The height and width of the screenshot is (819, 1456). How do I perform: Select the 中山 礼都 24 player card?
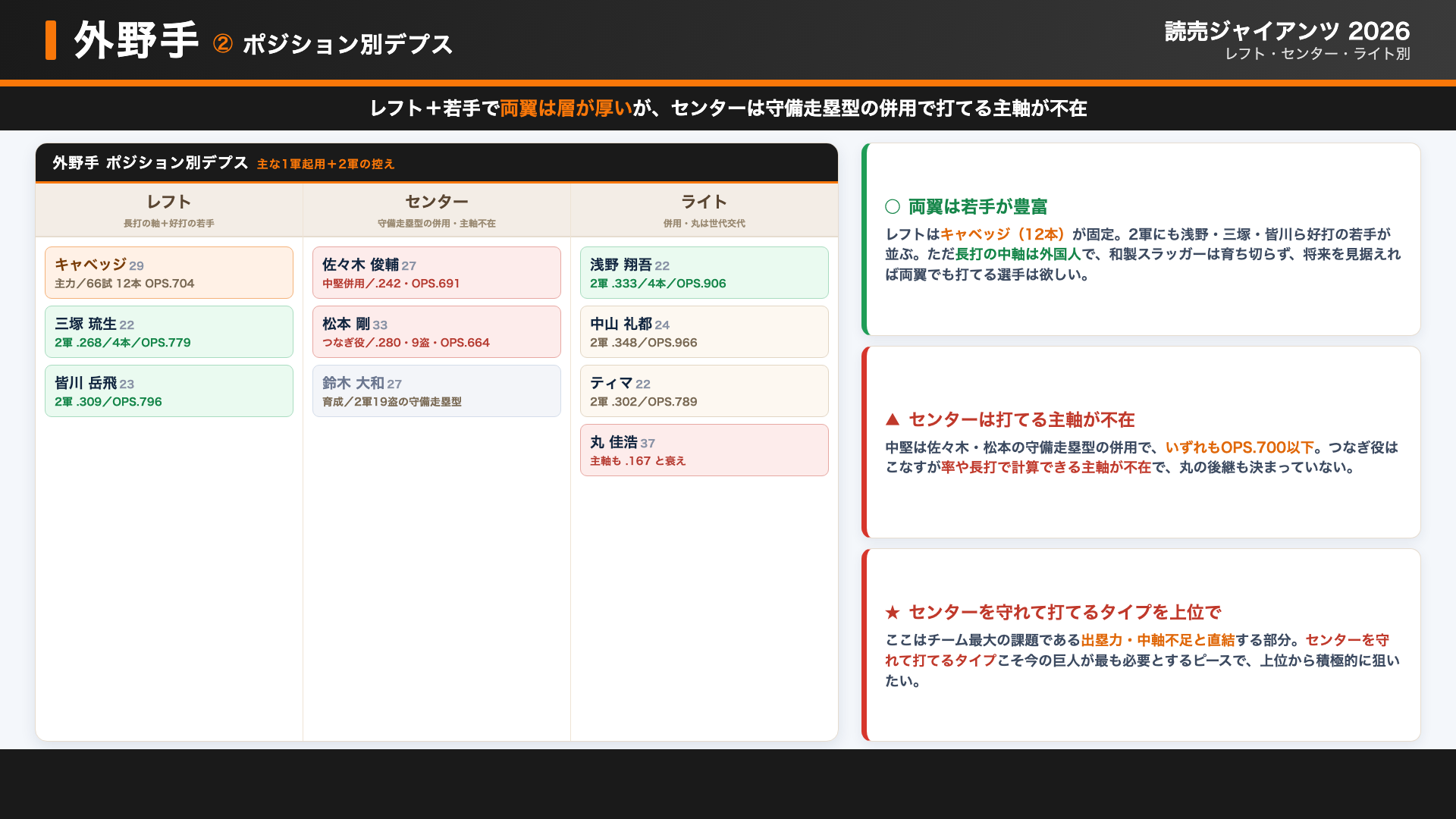[704, 331]
